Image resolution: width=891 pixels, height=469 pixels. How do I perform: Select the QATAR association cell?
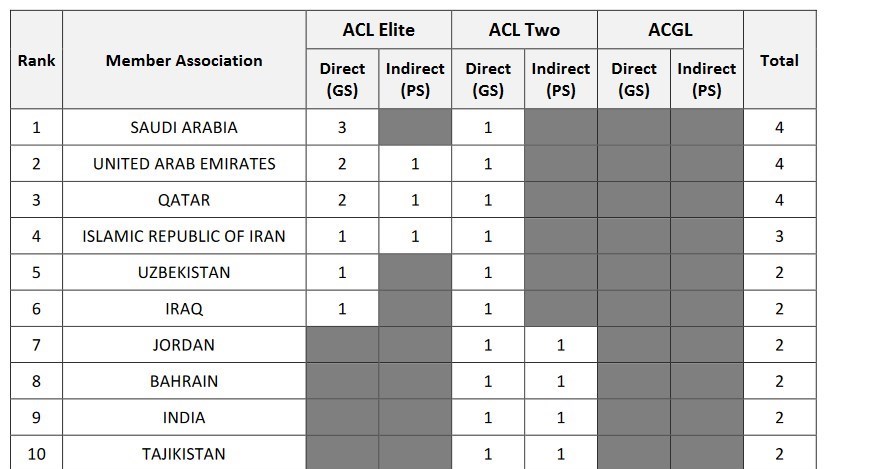[184, 200]
